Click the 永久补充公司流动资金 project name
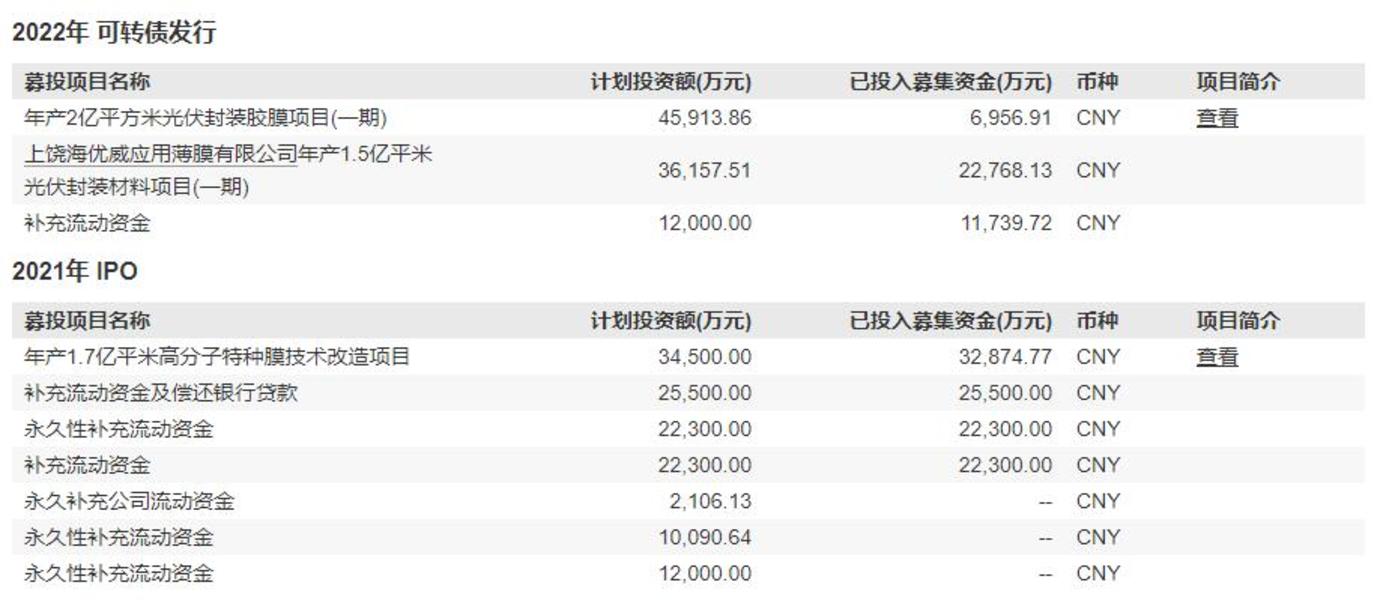Image resolution: width=1398 pixels, height=600 pixels. pos(129,501)
